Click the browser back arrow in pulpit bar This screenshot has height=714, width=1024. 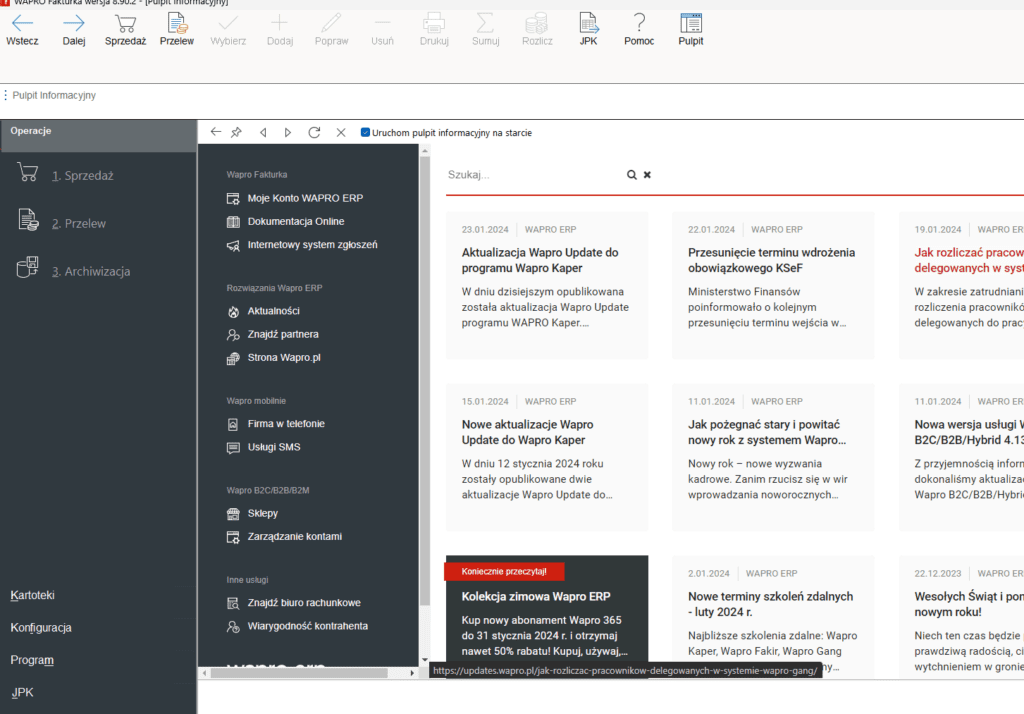(x=216, y=132)
